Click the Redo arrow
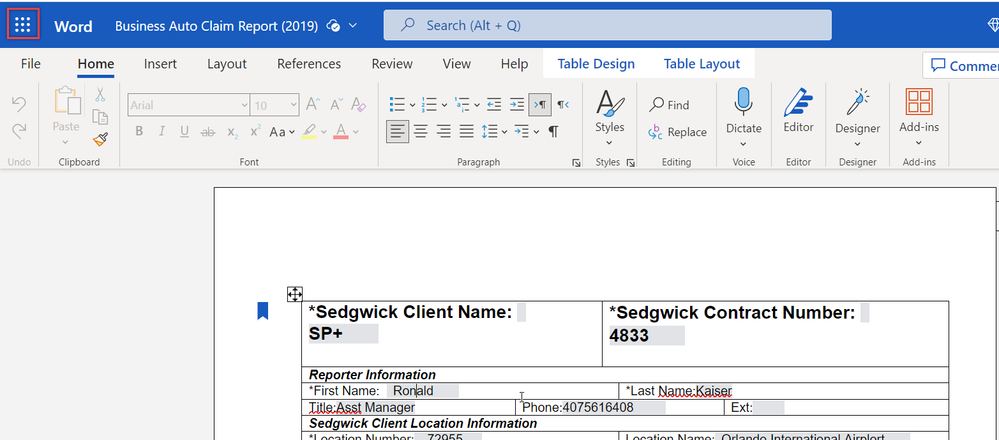 coord(19,131)
